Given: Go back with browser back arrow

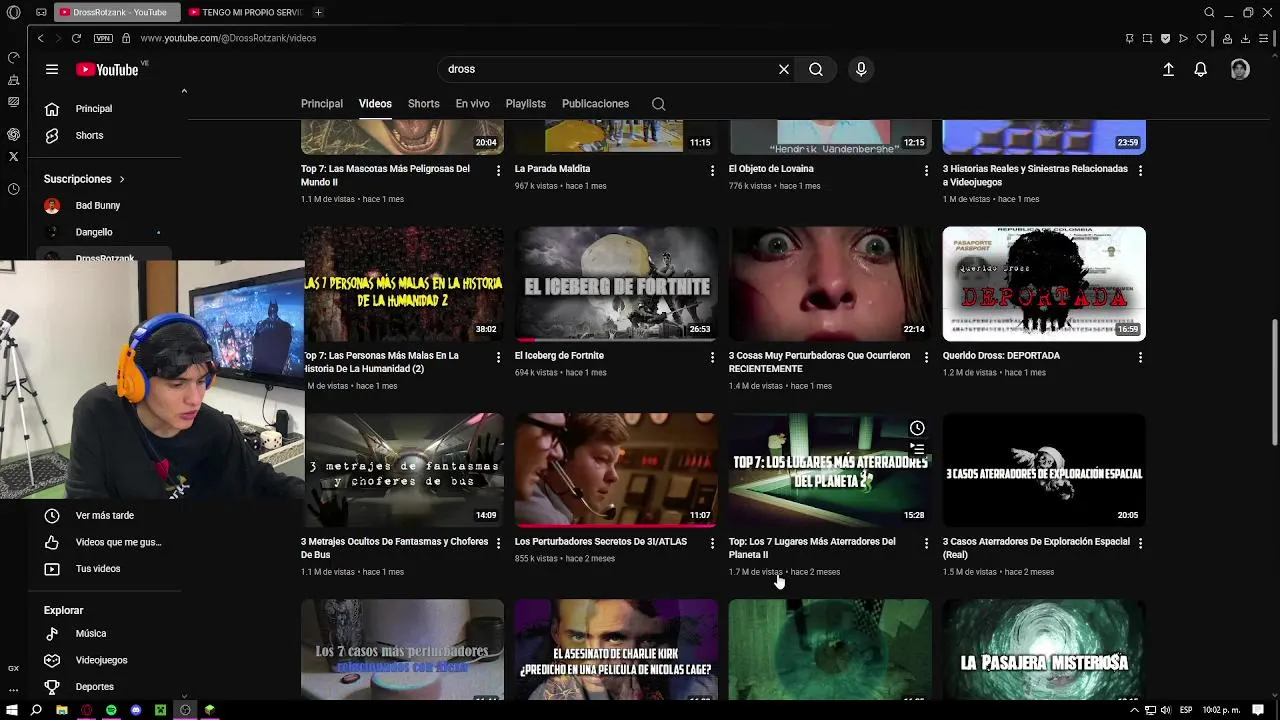Looking at the screenshot, I should (x=40, y=38).
